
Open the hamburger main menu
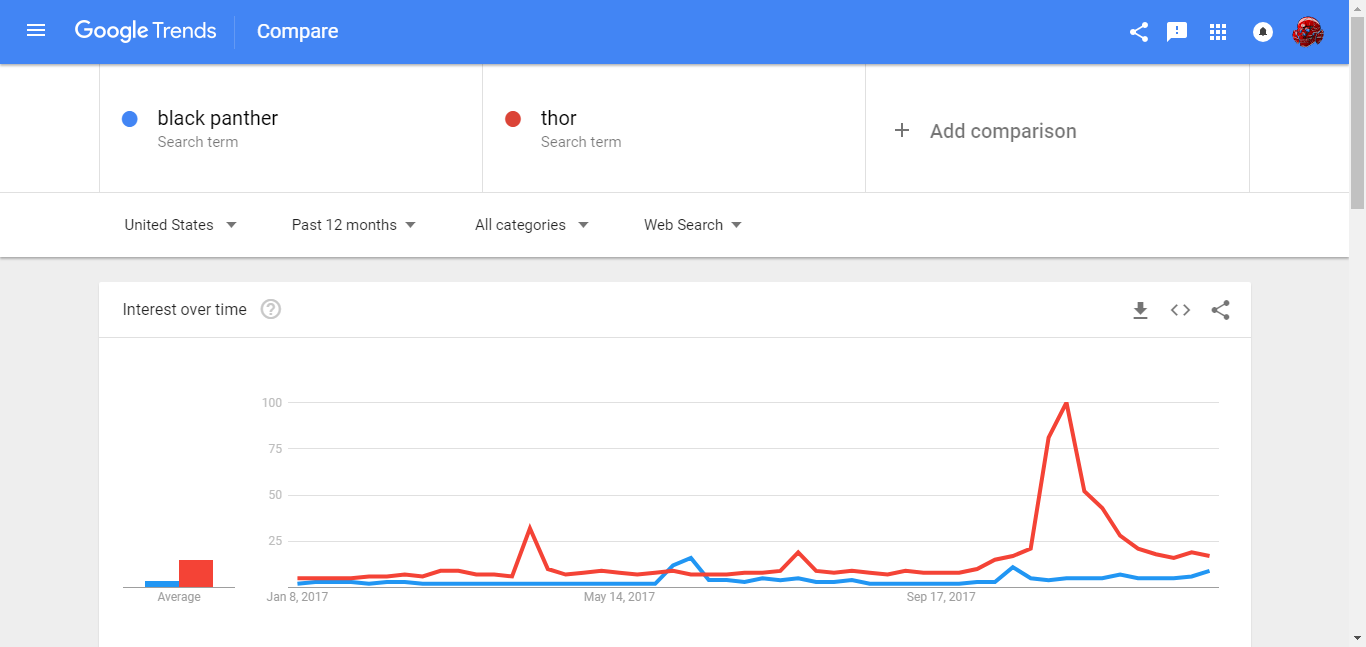36,31
